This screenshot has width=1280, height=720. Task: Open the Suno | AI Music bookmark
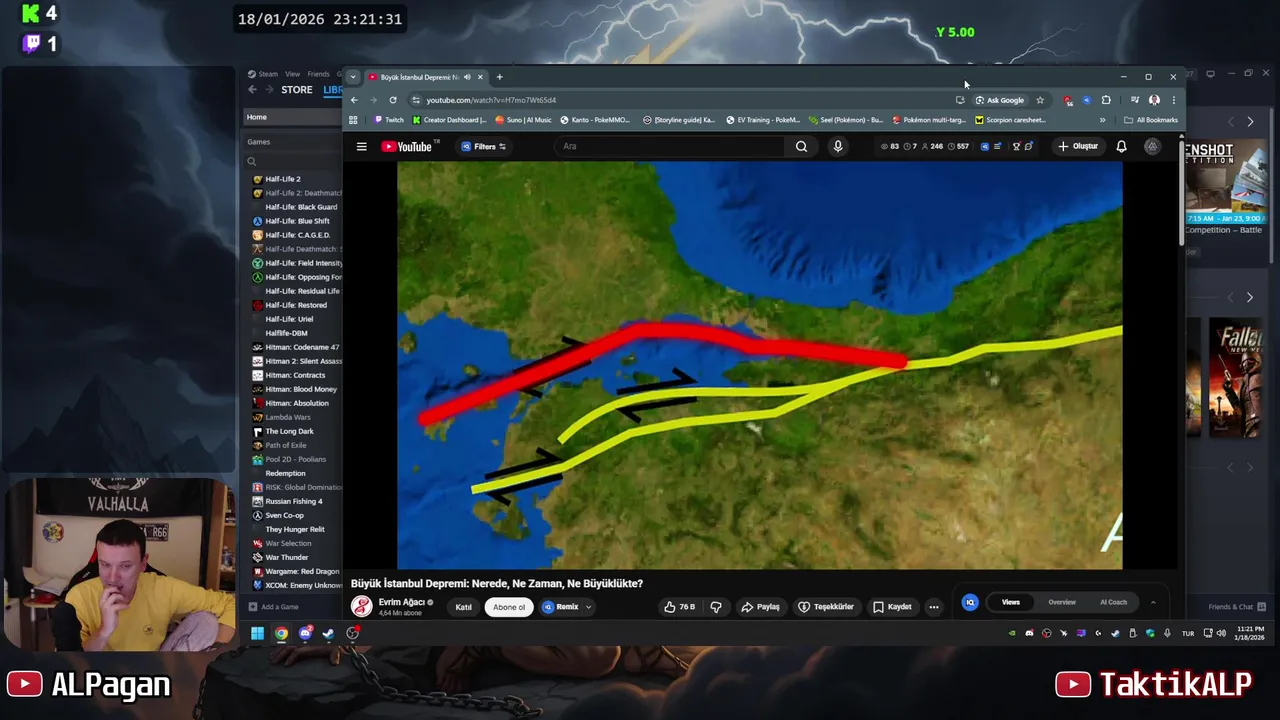tap(523, 120)
